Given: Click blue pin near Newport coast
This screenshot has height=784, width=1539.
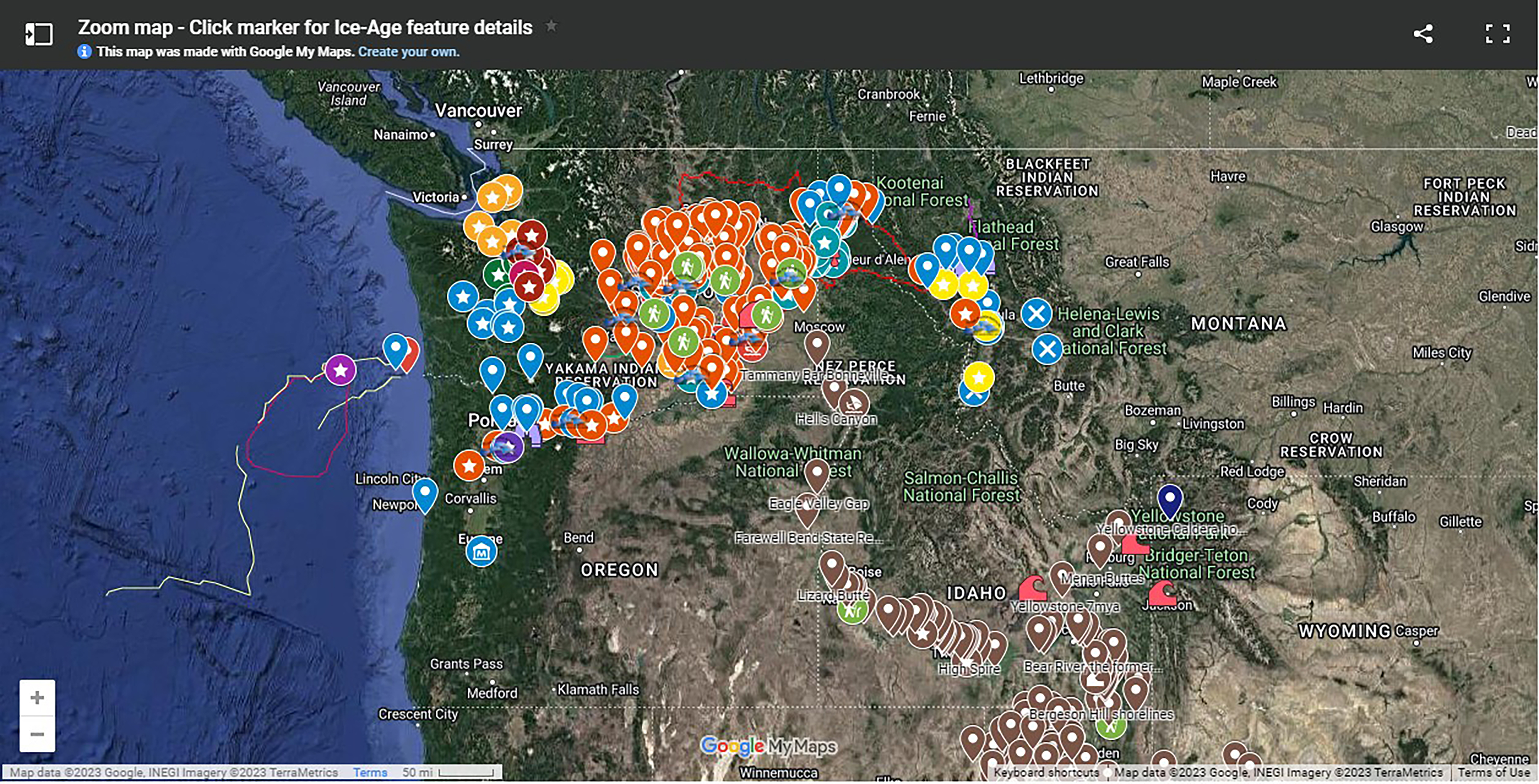Looking at the screenshot, I should pos(425,492).
